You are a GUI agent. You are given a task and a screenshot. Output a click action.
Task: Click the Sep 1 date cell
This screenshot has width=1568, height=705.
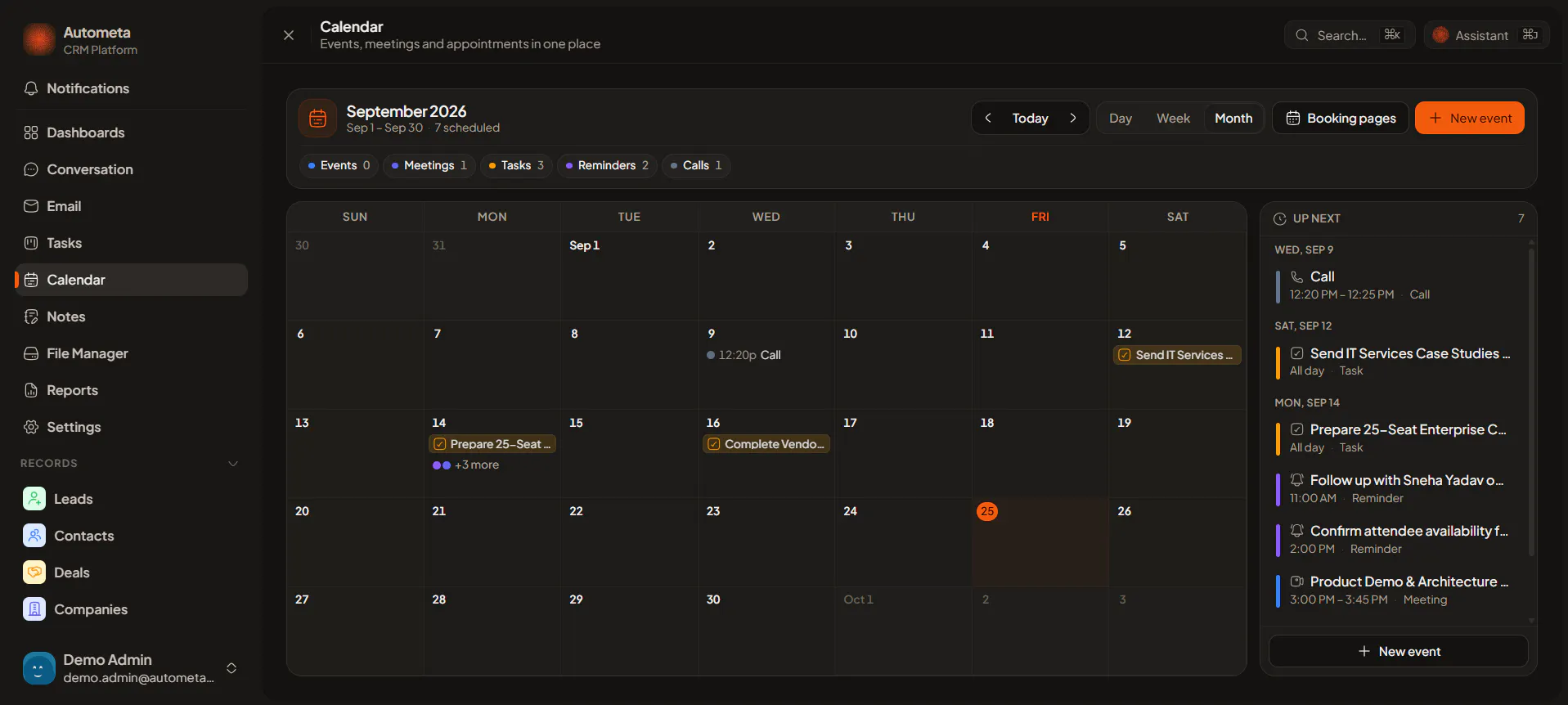point(629,276)
